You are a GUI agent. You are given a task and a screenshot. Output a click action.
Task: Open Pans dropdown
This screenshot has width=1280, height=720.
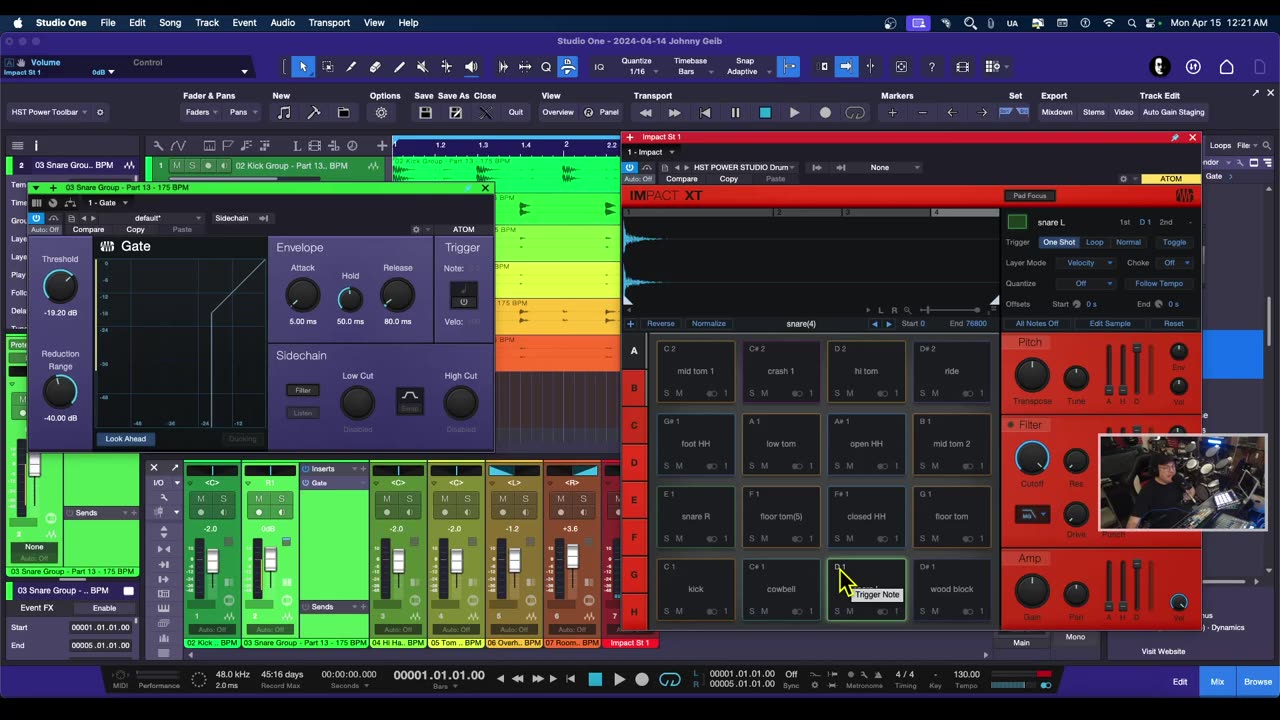(243, 112)
